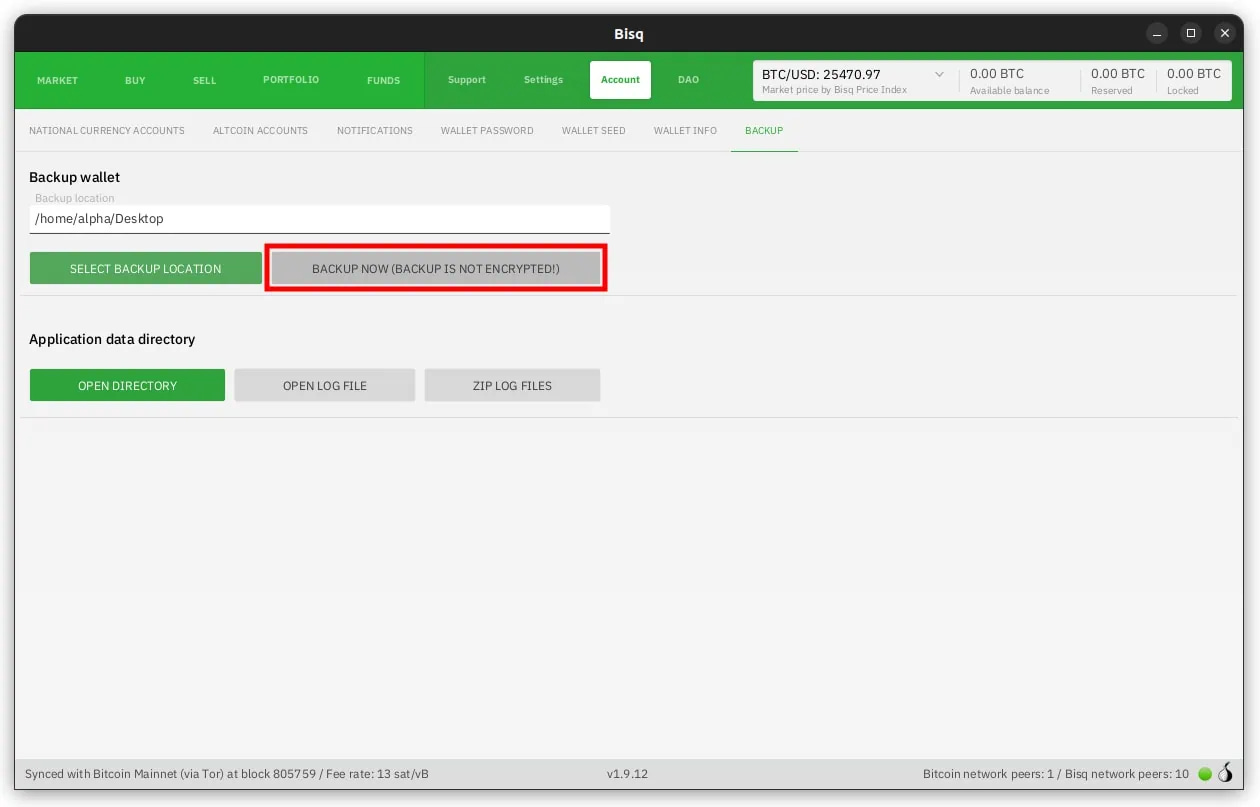
Task: Click the Backup wallet heading
Action: pyautogui.click(x=74, y=177)
